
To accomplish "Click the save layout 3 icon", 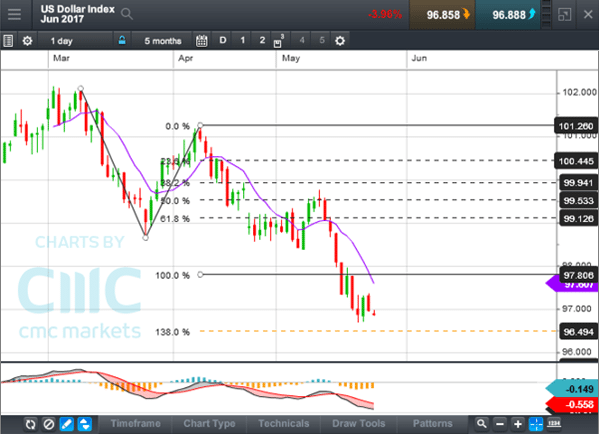I will pos(278,41).
